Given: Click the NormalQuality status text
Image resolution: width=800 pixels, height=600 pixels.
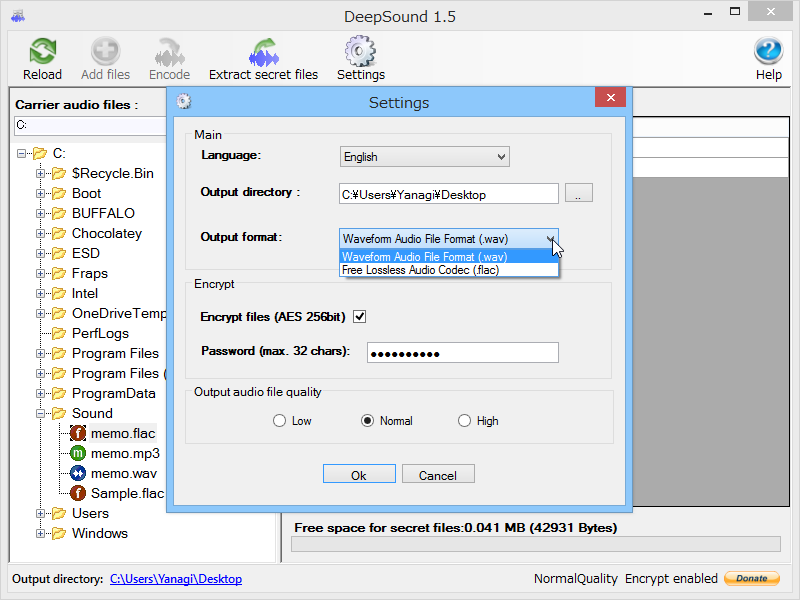Looking at the screenshot, I should tap(576, 579).
